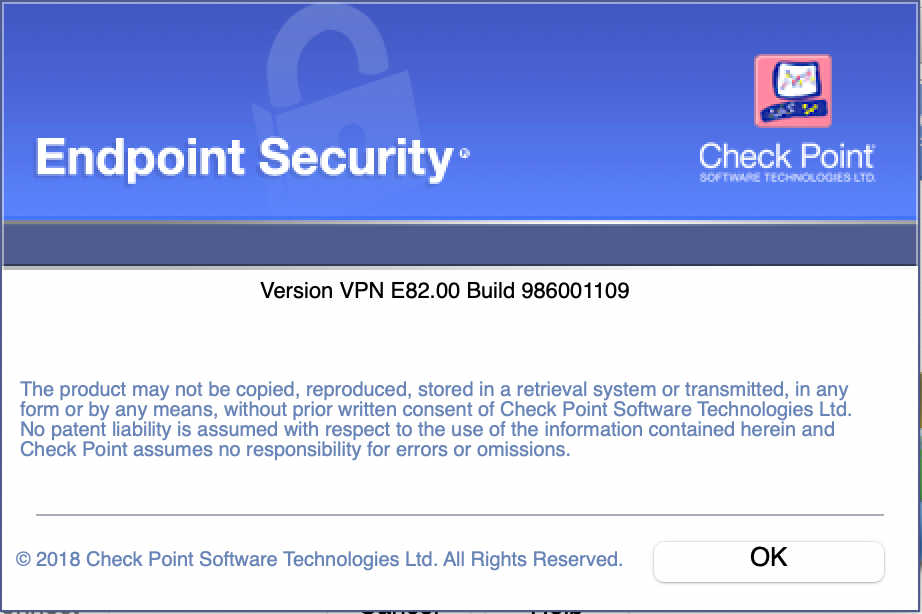Click the Software Technologies Ltd. tagline

tap(787, 178)
